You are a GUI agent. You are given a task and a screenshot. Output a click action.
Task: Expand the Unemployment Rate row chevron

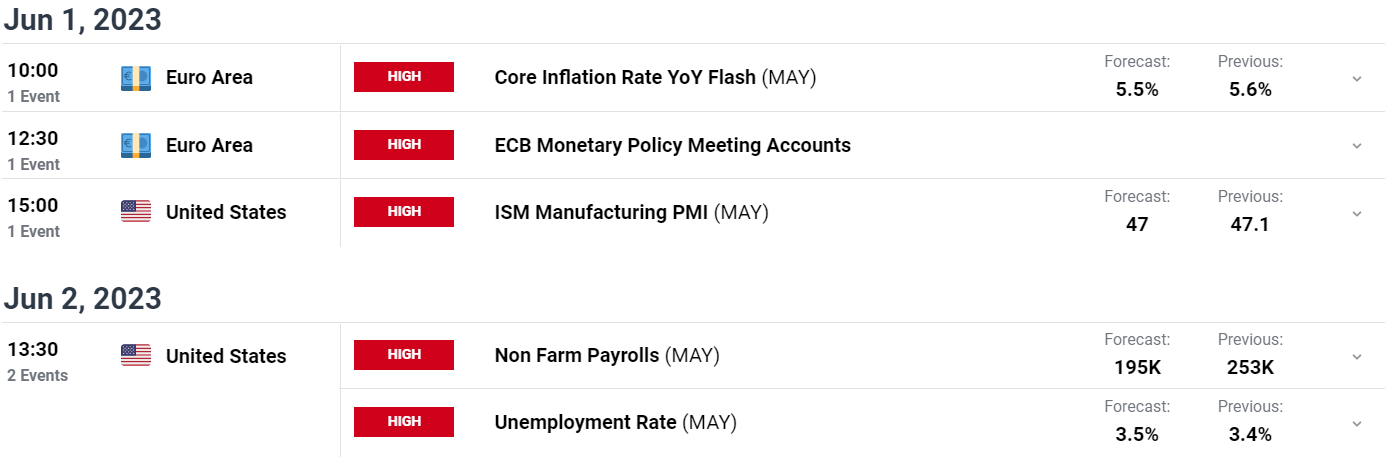[x=1357, y=423]
